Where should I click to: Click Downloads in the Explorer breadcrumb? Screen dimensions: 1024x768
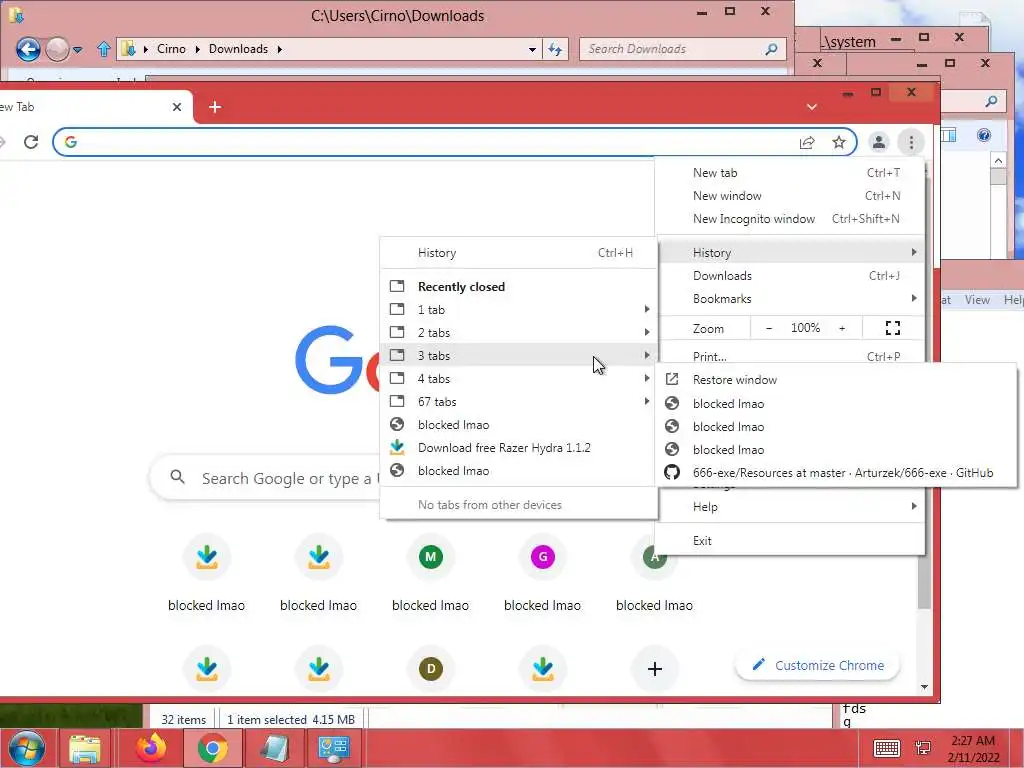point(238,49)
